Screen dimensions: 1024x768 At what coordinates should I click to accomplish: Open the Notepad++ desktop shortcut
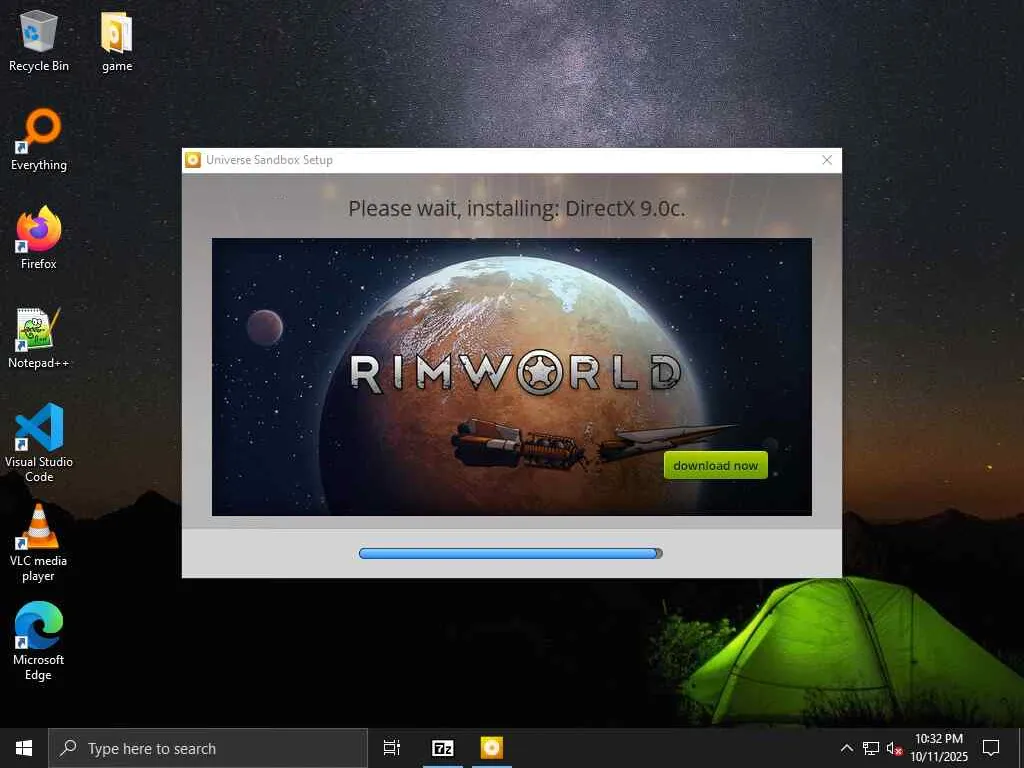[x=39, y=338]
